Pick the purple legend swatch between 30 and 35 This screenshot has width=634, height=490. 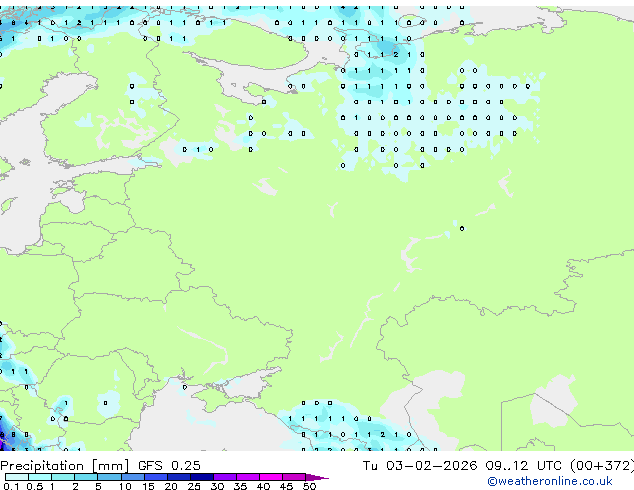pos(225,477)
